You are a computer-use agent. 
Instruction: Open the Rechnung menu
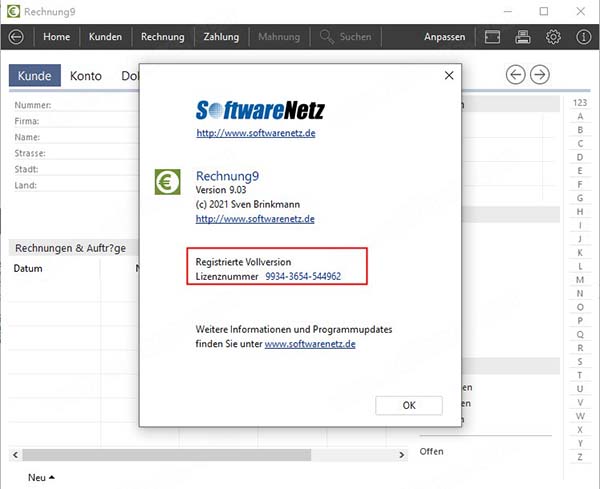click(x=163, y=37)
